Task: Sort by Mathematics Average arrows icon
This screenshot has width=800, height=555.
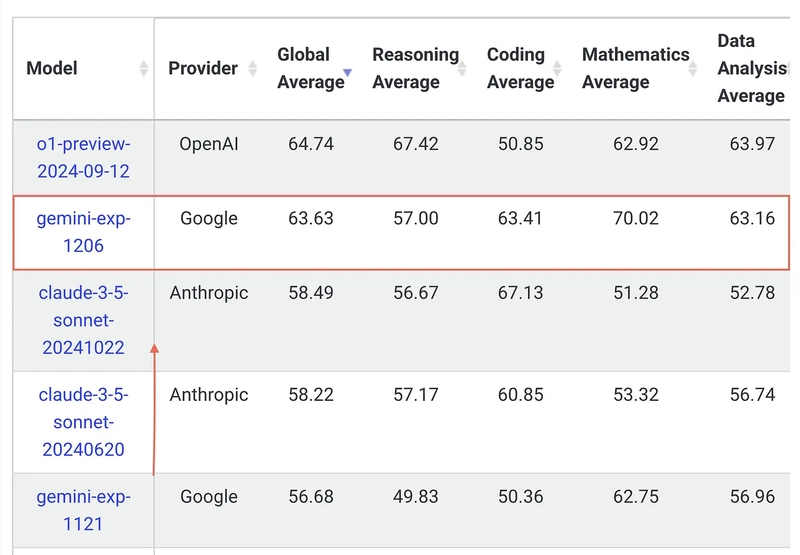Action: coord(693,68)
